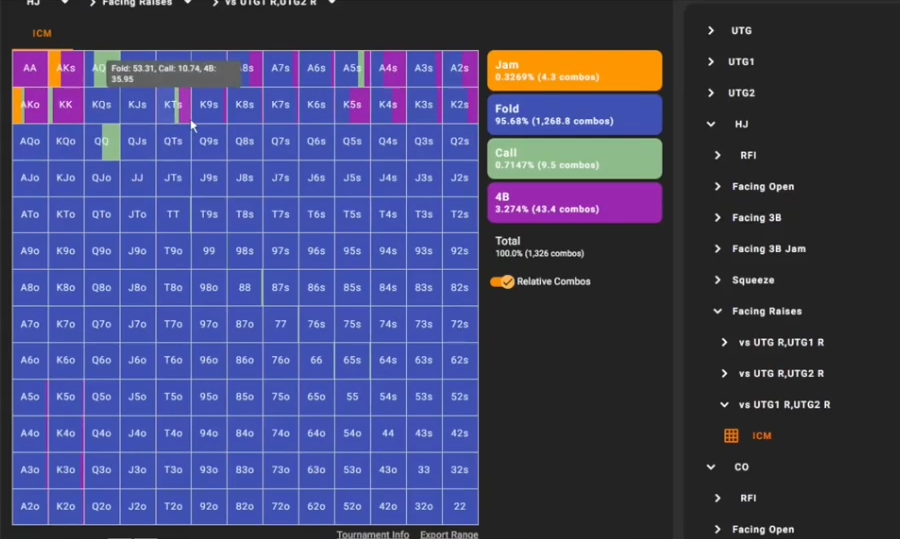Expand vs UTG R,UTG1 R node
The height and width of the screenshot is (539, 900).
tap(724, 342)
